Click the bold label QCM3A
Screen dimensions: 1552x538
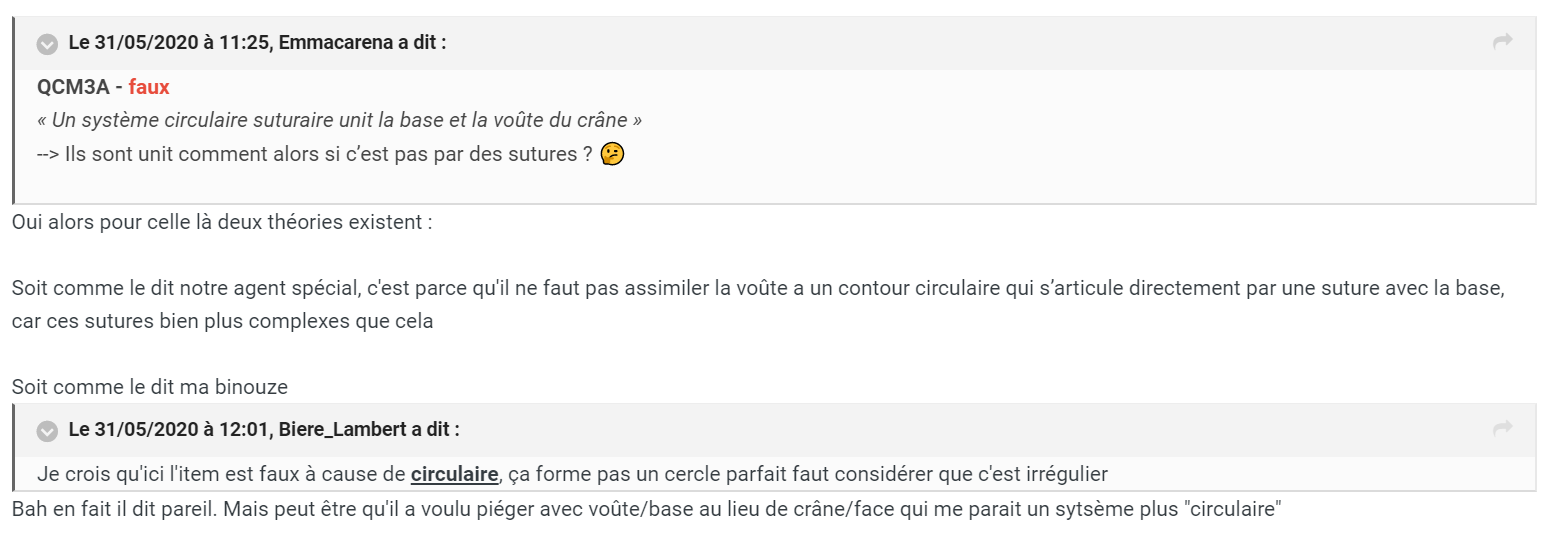coord(74,88)
